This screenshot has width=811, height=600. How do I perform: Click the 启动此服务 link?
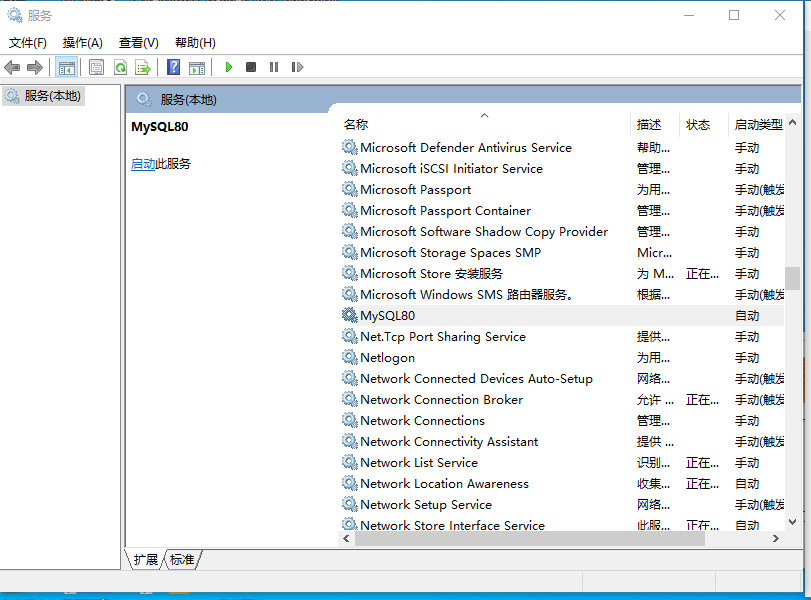click(148, 163)
